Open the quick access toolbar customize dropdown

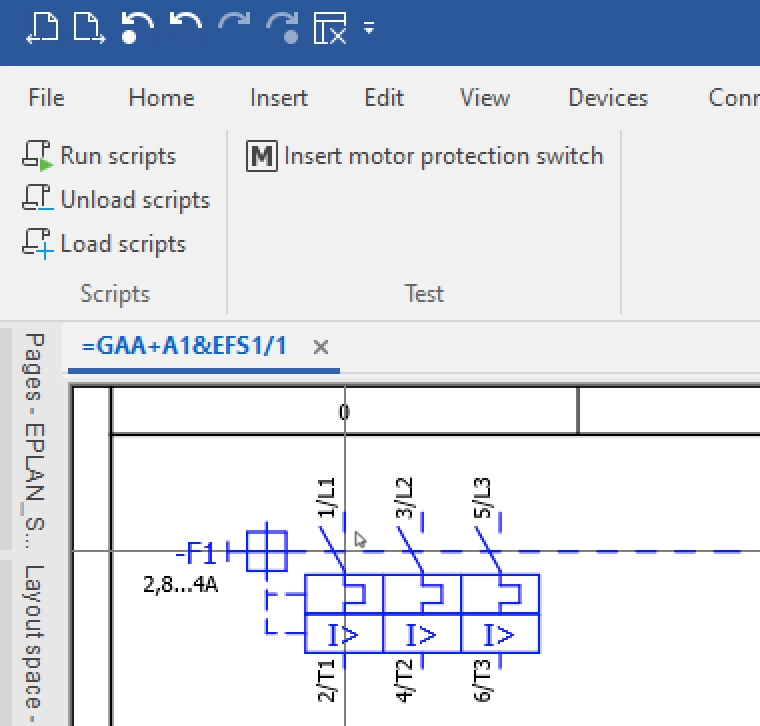(369, 28)
